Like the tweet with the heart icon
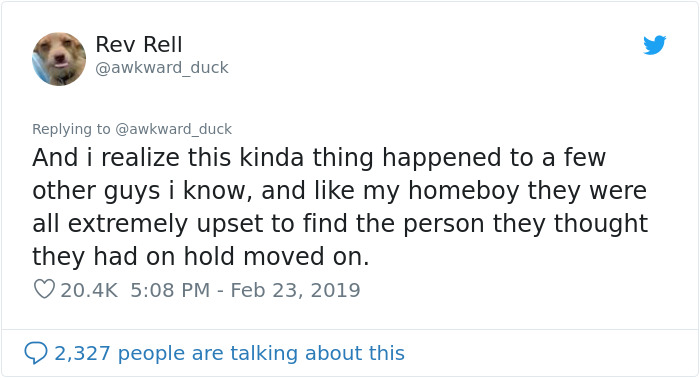This screenshot has width=700, height=378. (x=44, y=289)
